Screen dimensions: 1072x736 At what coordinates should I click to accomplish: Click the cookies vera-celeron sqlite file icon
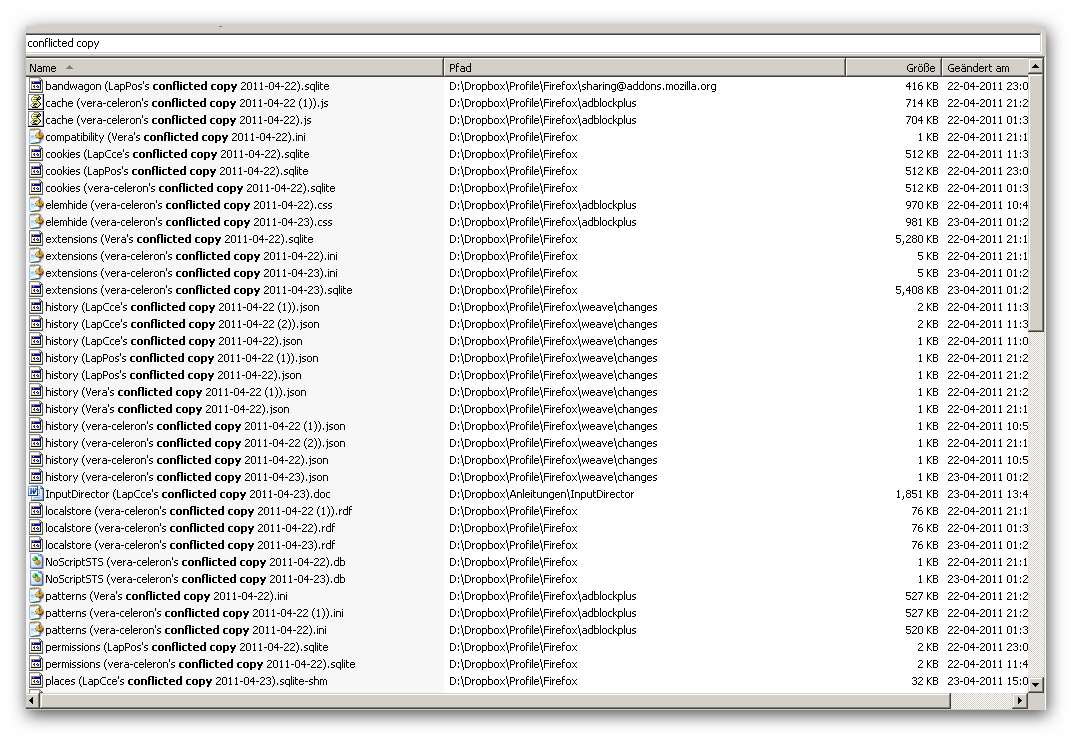(x=36, y=188)
